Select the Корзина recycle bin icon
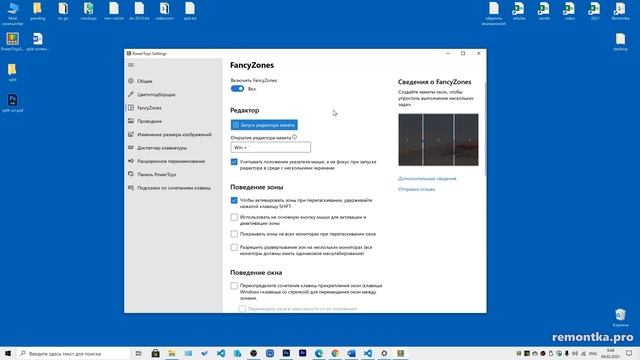Screen dimensions: 640x360 (620, 318)
